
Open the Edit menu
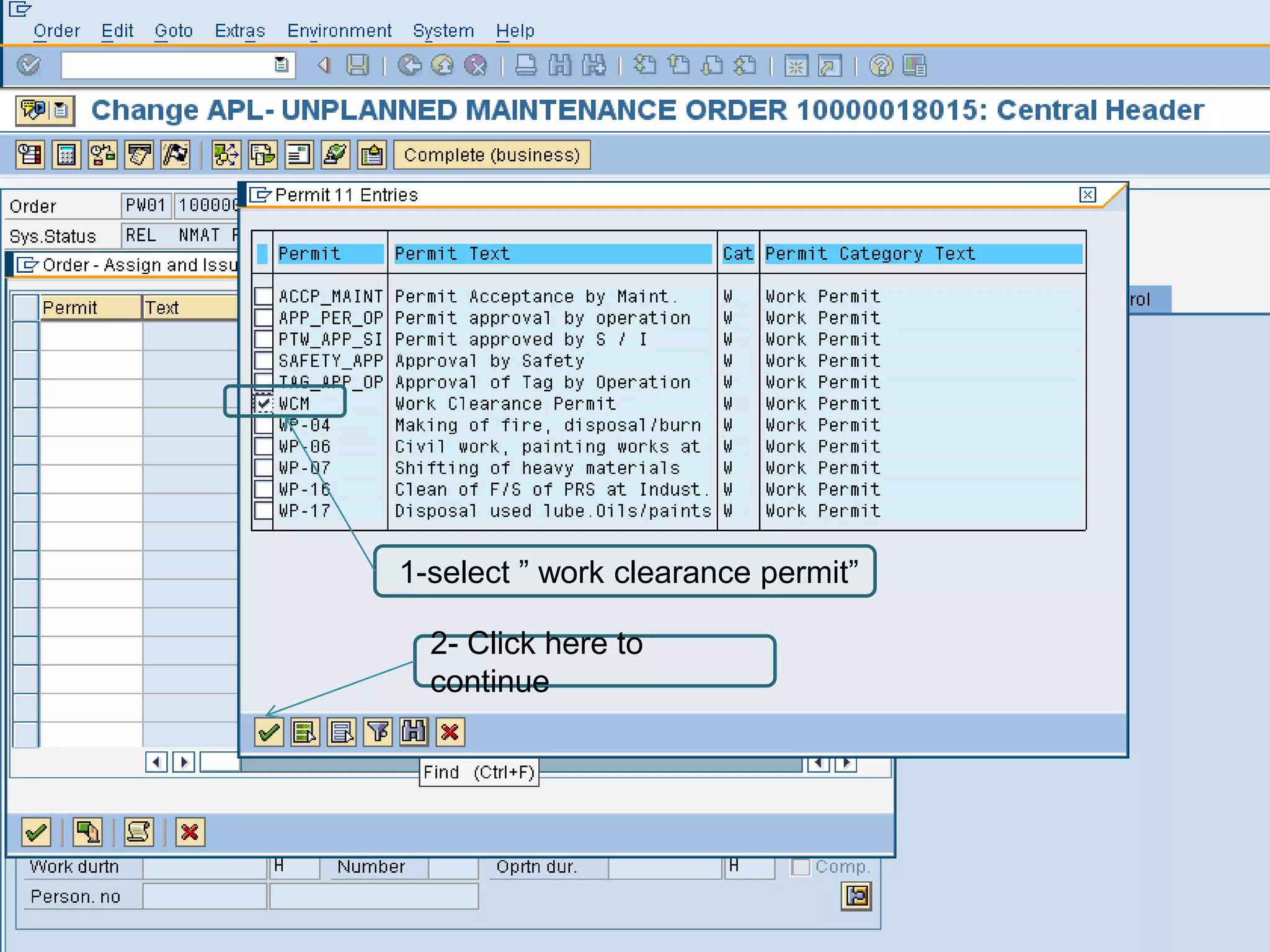point(118,30)
